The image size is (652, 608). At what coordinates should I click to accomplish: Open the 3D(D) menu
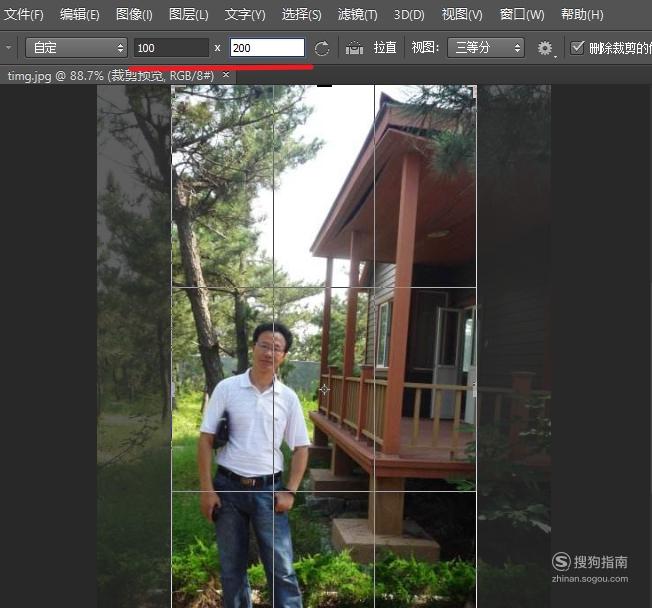[409, 15]
